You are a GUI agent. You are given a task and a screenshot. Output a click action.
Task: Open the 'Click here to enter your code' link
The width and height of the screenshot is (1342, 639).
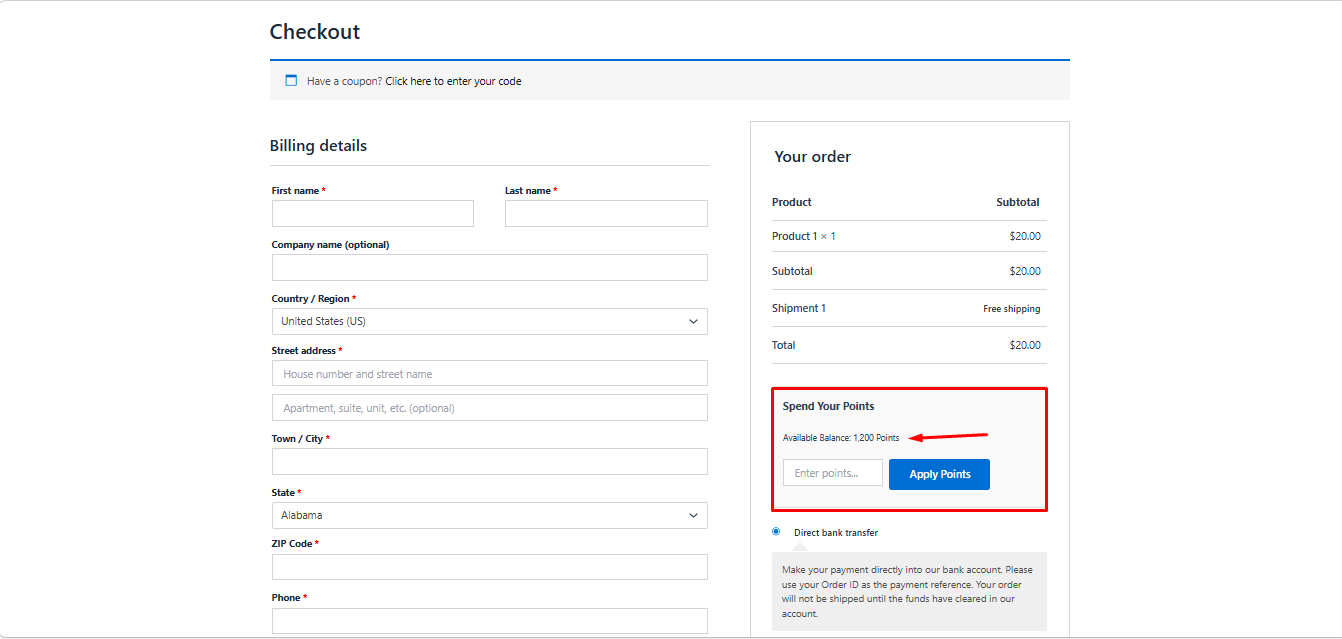click(x=453, y=81)
